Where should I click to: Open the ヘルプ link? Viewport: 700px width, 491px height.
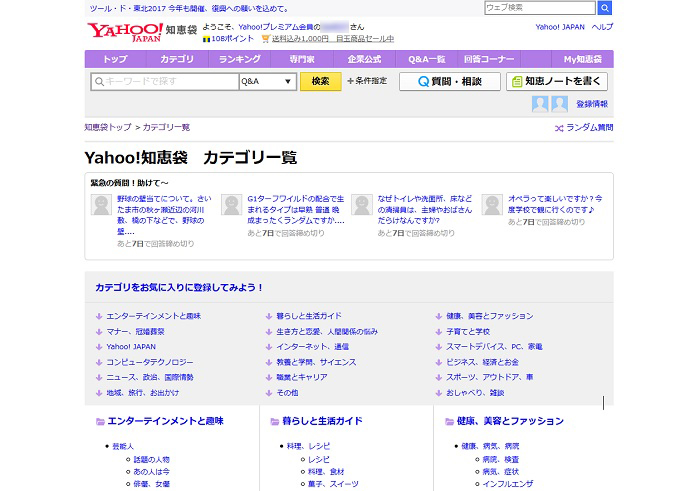[602, 27]
